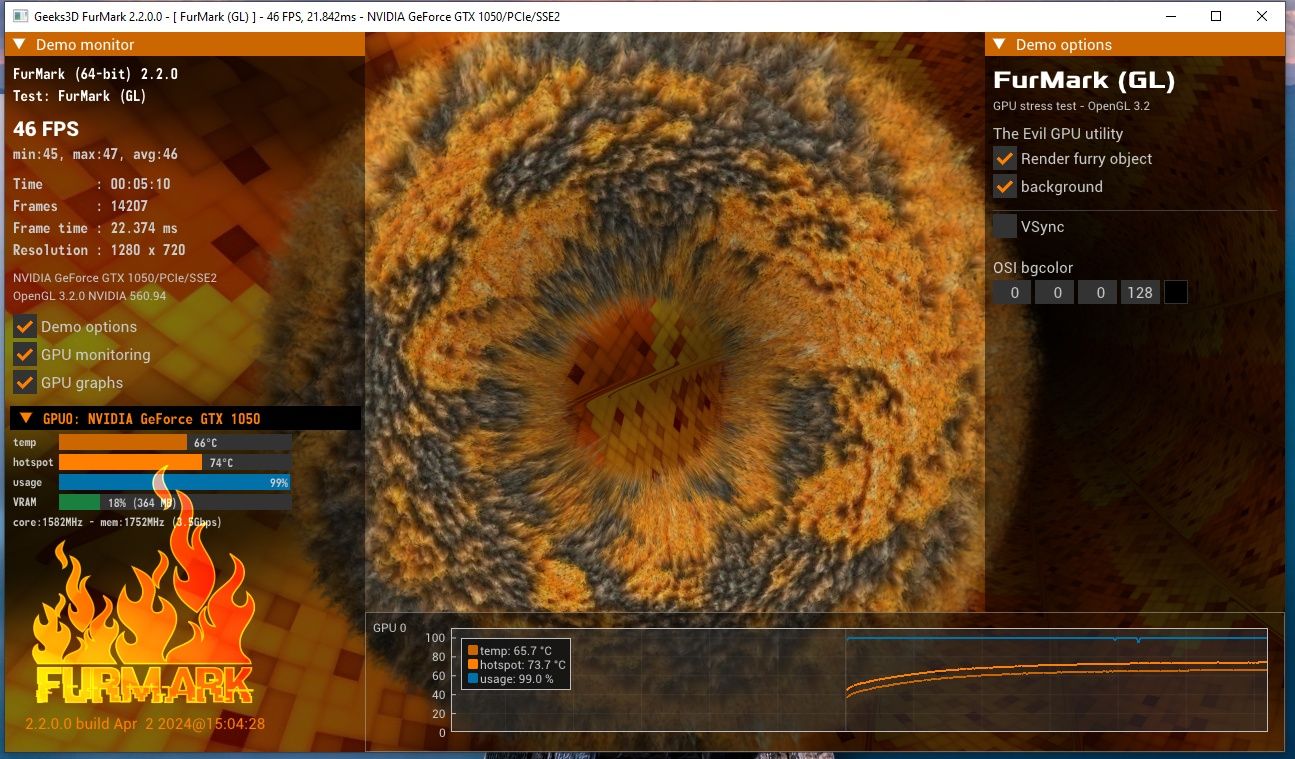This screenshot has width=1295, height=759.
Task: Collapse the Demo options panel
Action: (x=999, y=44)
